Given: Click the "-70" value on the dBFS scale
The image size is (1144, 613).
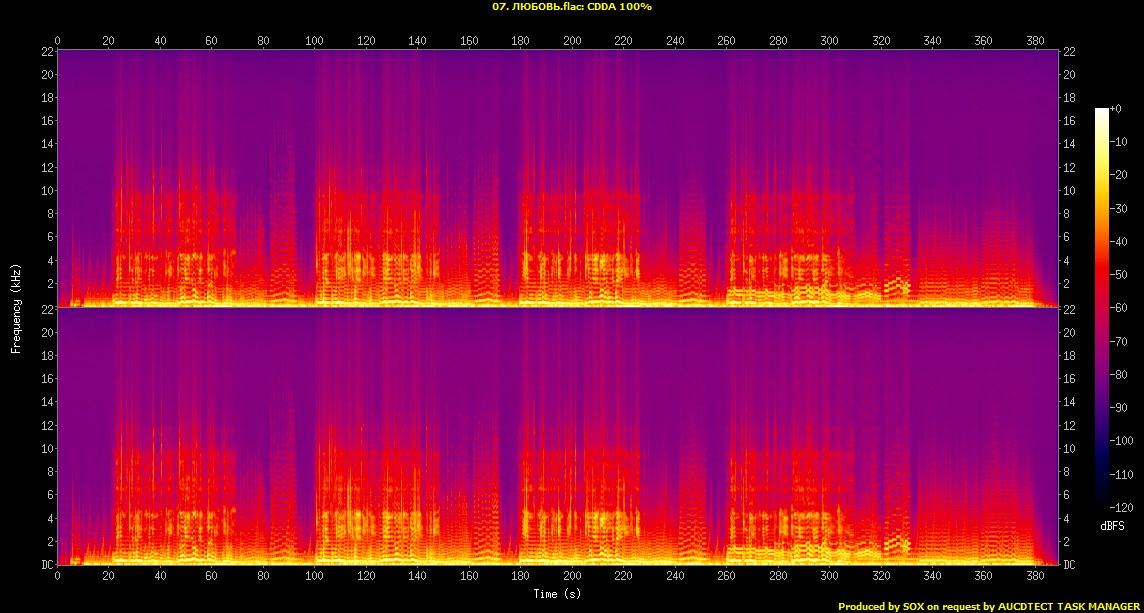Looking at the screenshot, I should (x=1118, y=341).
